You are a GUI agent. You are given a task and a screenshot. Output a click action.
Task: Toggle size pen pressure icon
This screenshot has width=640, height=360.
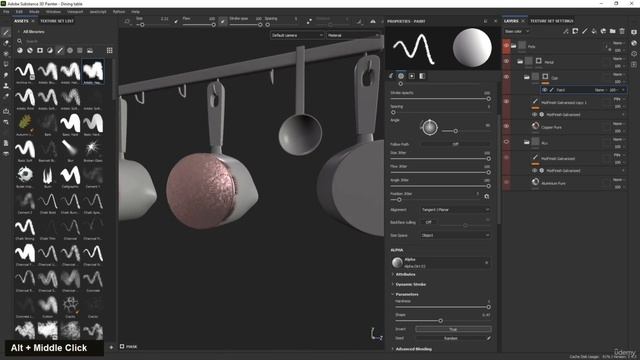[176, 21]
